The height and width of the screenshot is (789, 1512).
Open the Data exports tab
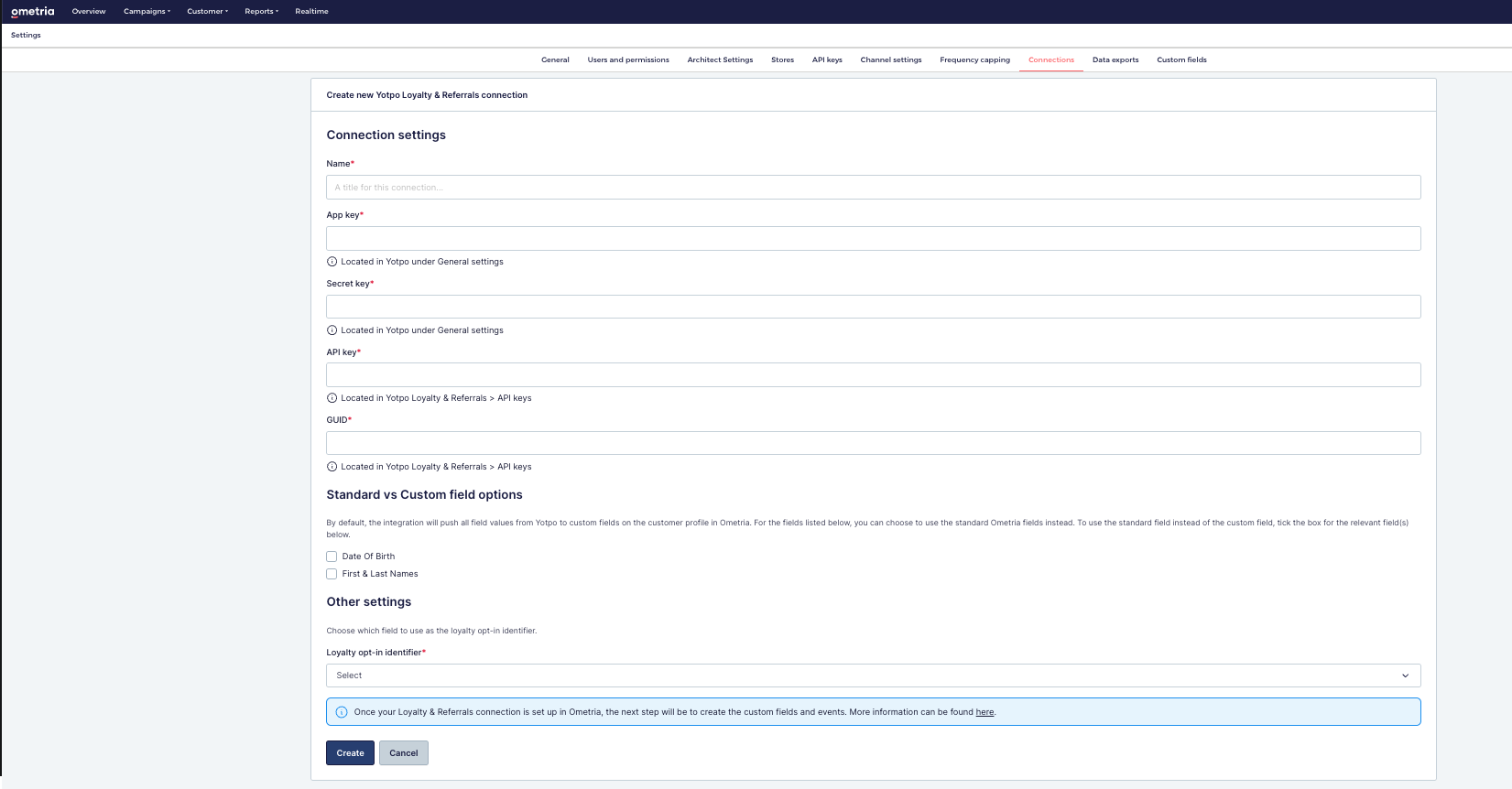(1115, 59)
